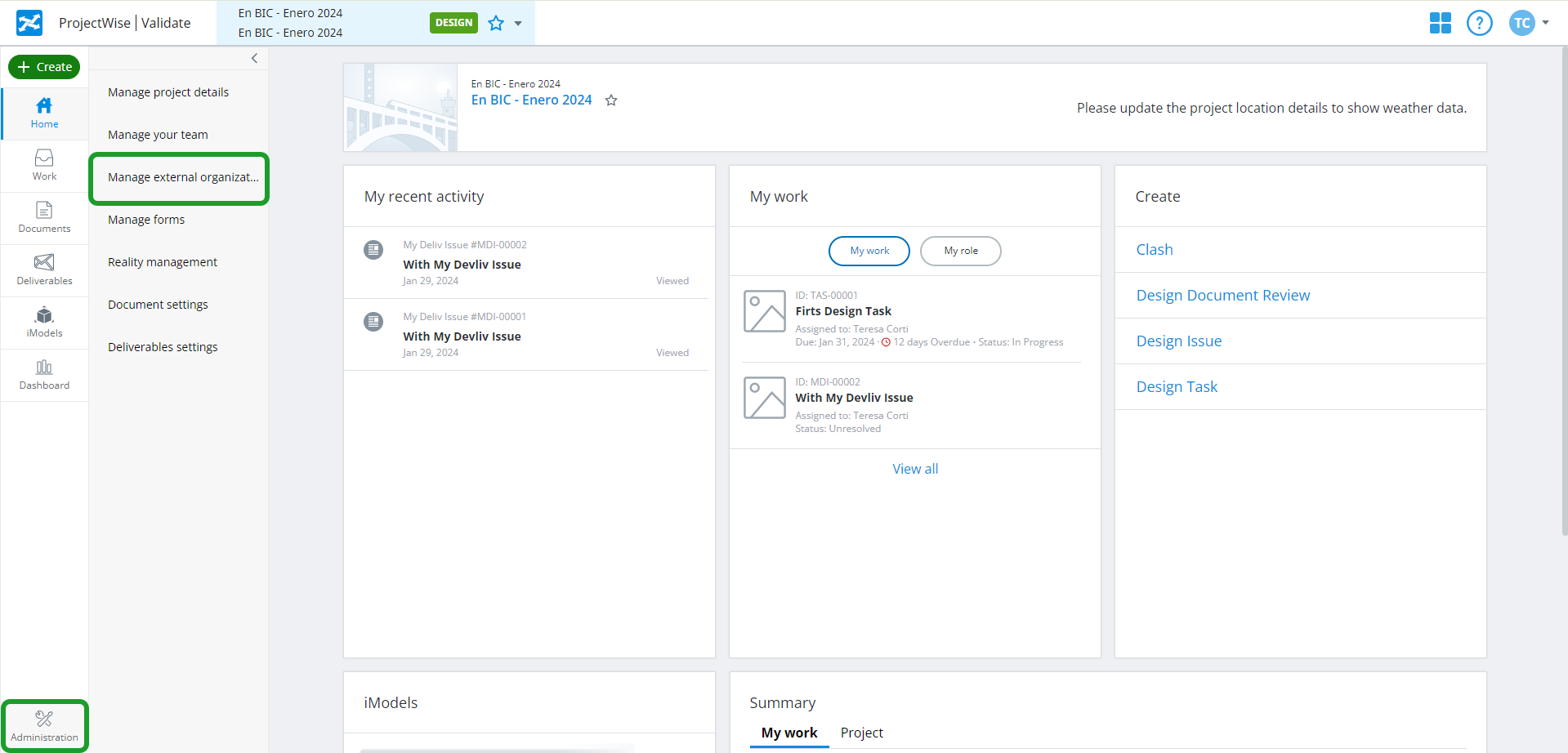Click the MDI-00002 recent activity form icon
The height and width of the screenshot is (753, 1568).
point(373,250)
